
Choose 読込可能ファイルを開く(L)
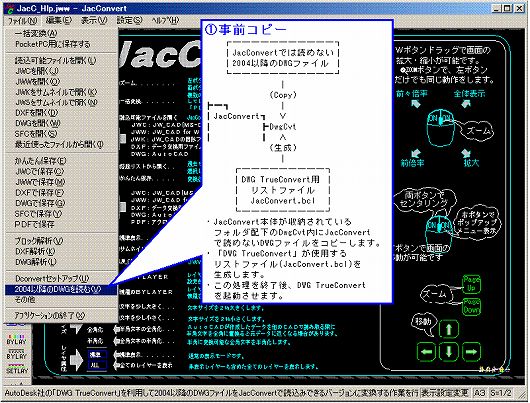pos(61,61)
